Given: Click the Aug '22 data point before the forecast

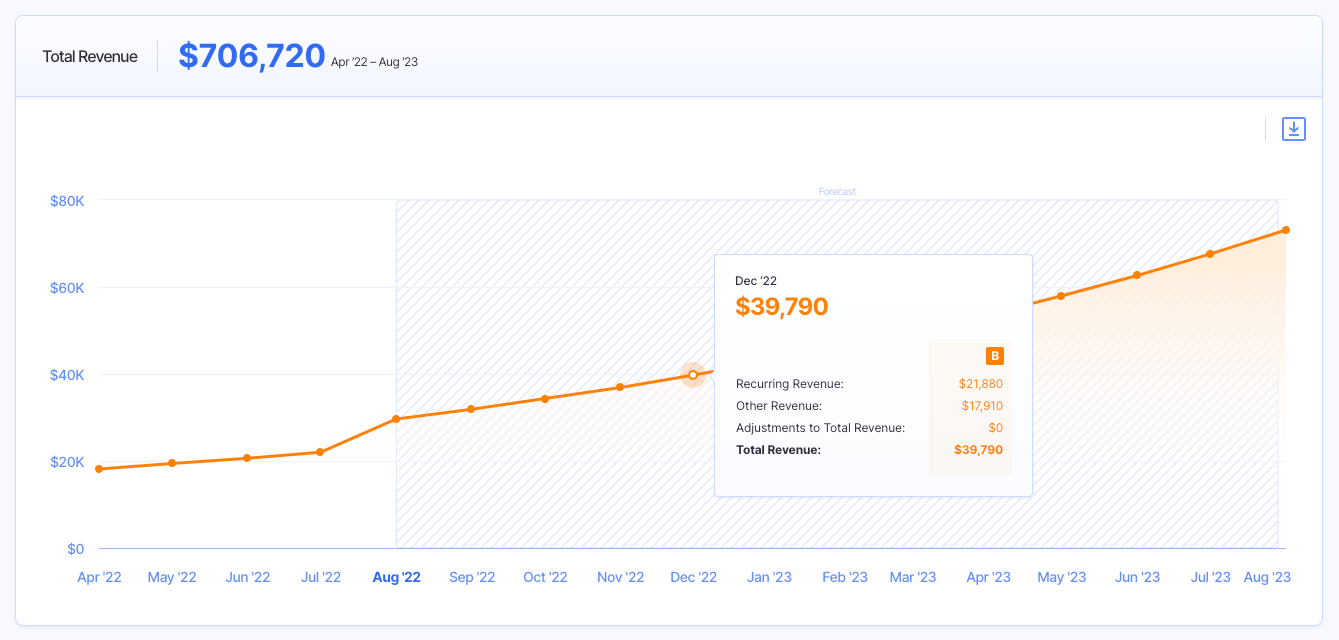Looking at the screenshot, I should pyautogui.click(x=396, y=419).
